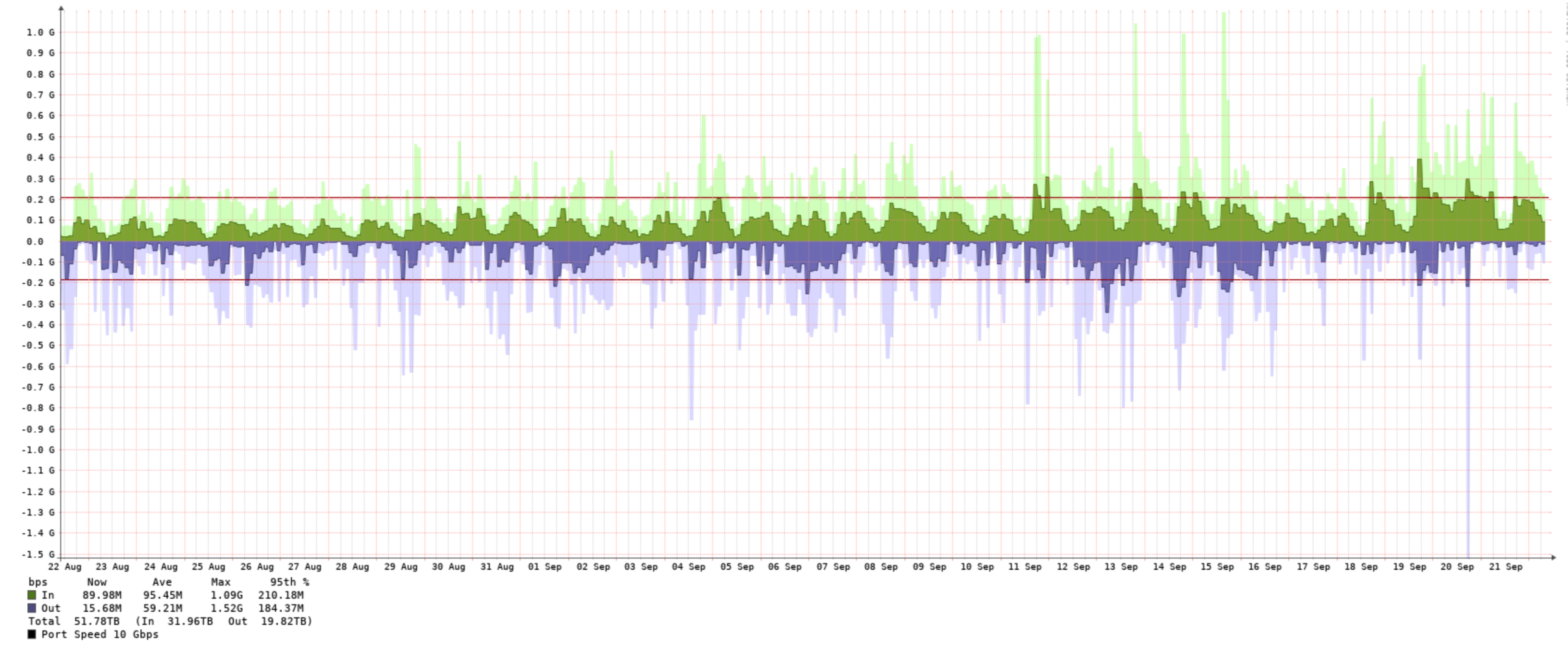Select the Out 95th percentile value 184.37M
Image resolution: width=1568 pixels, height=665 pixels.
[280, 609]
